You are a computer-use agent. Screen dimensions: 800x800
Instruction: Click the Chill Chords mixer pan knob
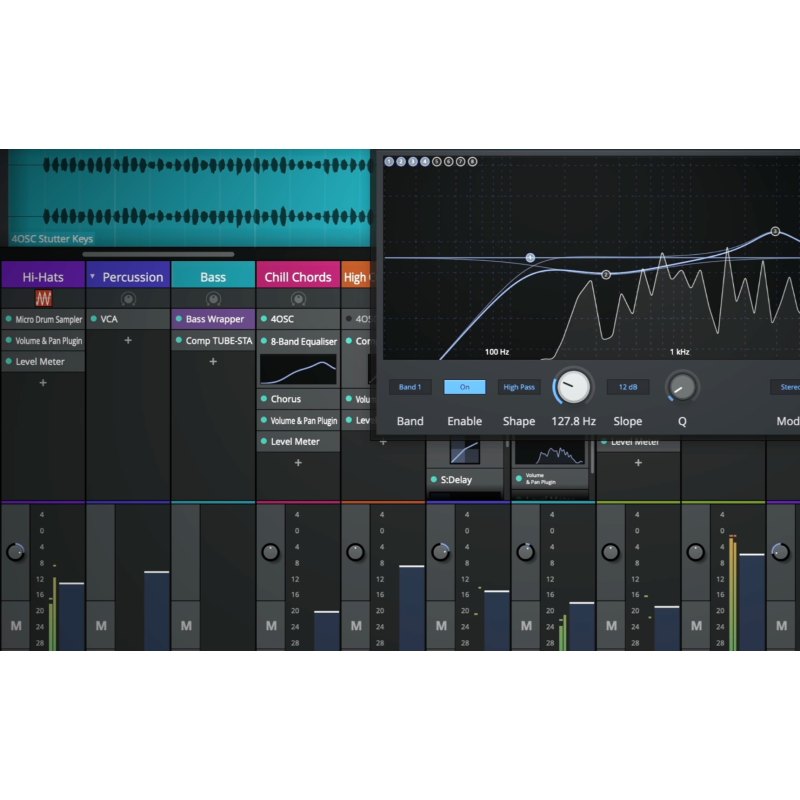pyautogui.click(x=270, y=552)
